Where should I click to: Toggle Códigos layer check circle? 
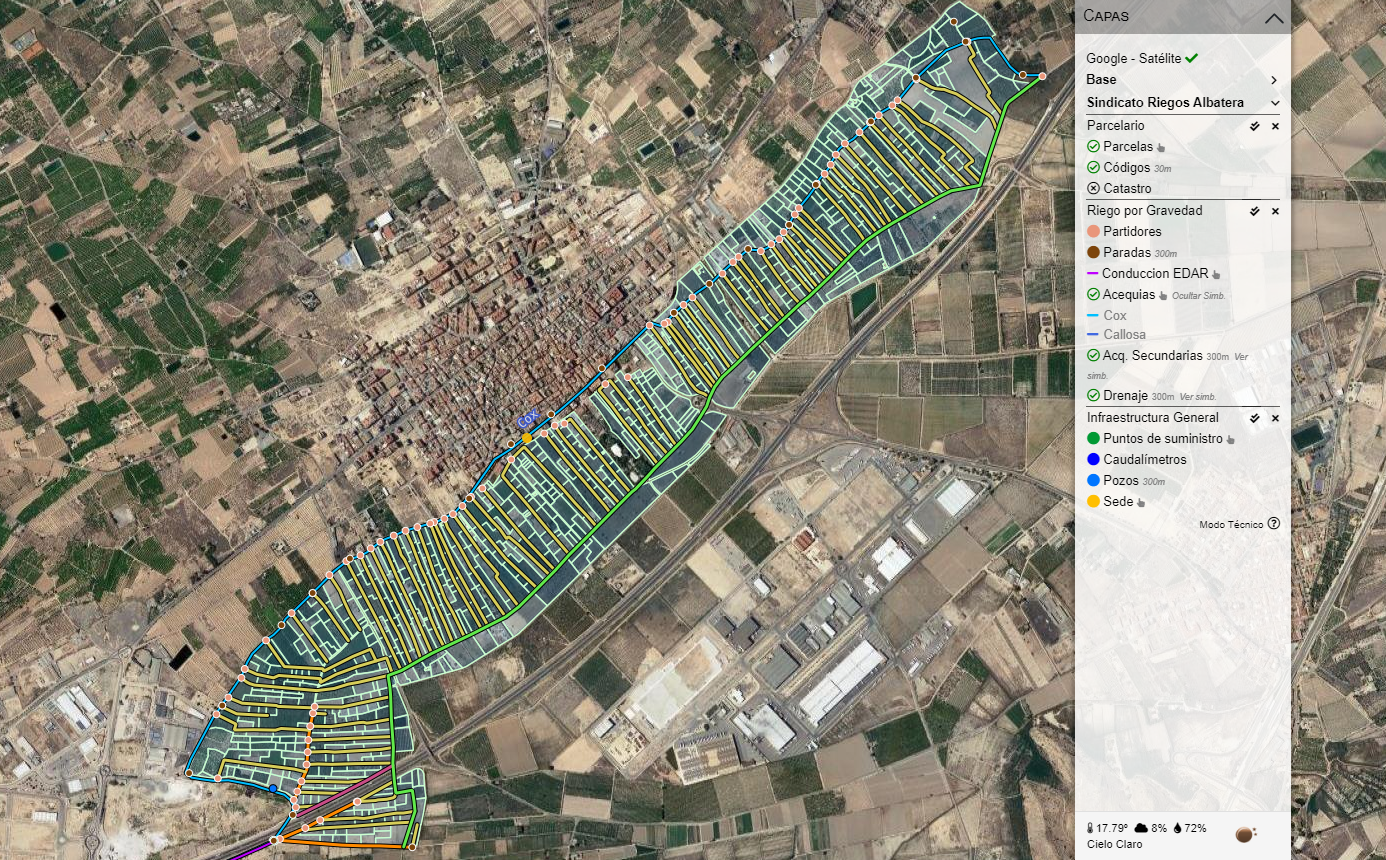click(1093, 168)
